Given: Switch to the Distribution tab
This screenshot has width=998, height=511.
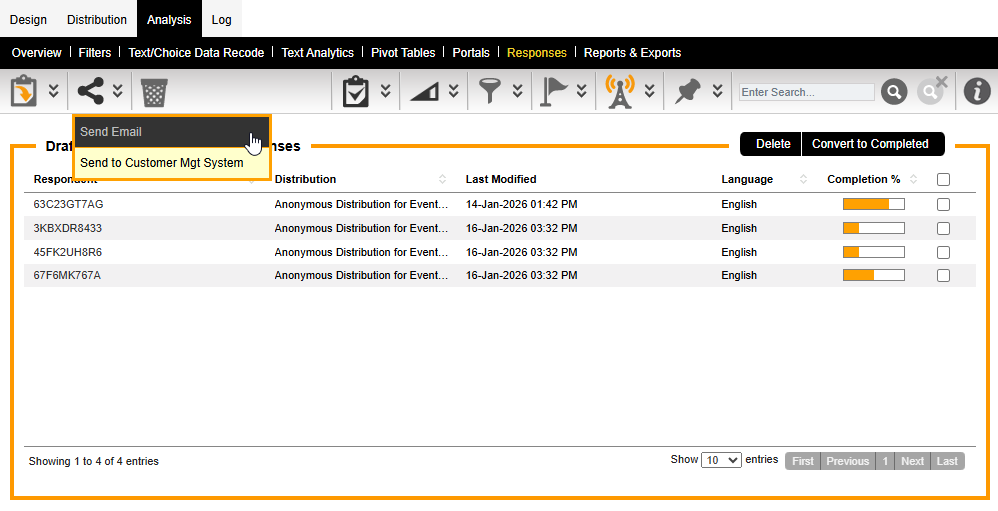Looking at the screenshot, I should click(97, 19).
